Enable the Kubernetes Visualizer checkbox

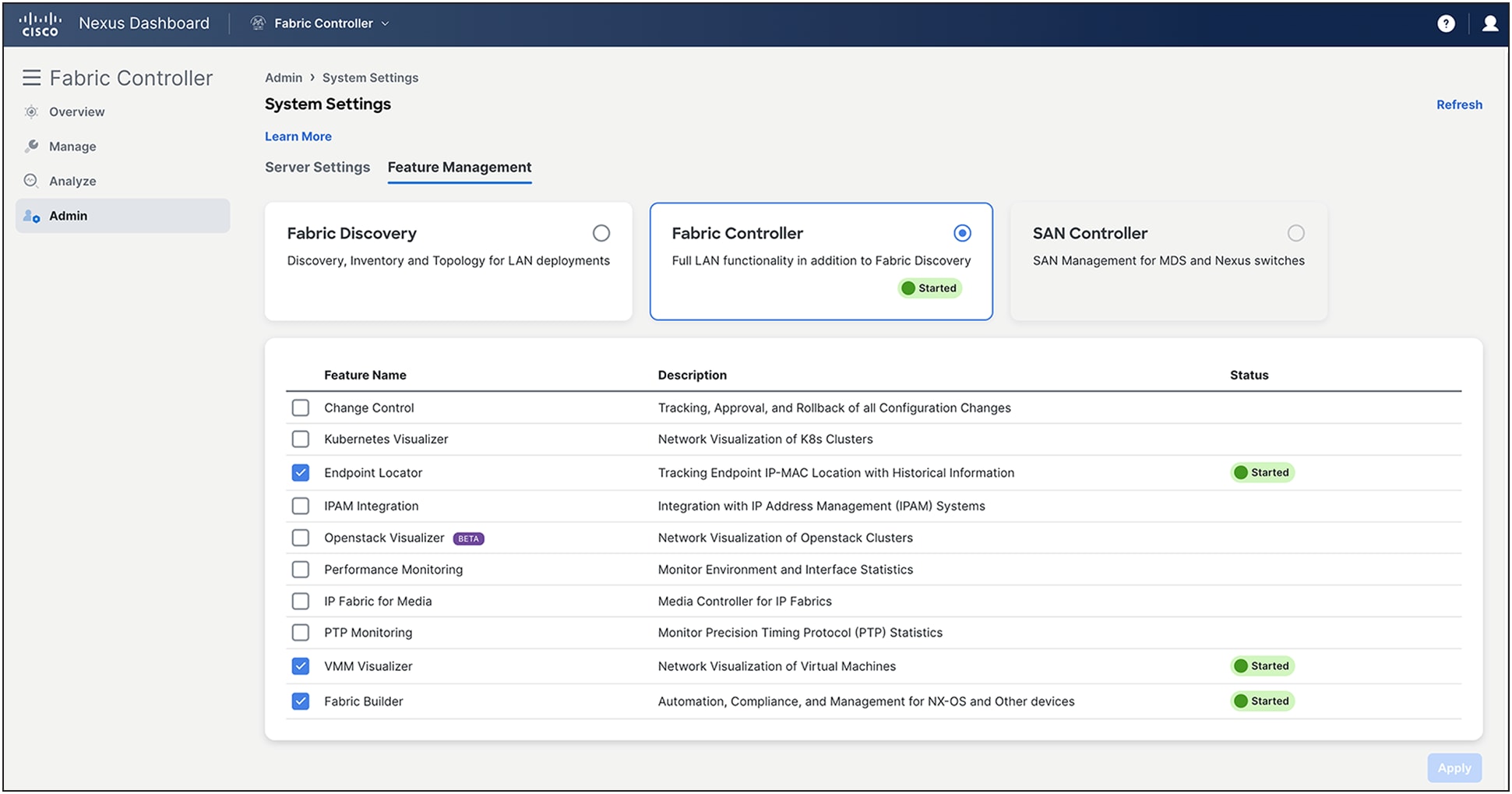coord(301,439)
